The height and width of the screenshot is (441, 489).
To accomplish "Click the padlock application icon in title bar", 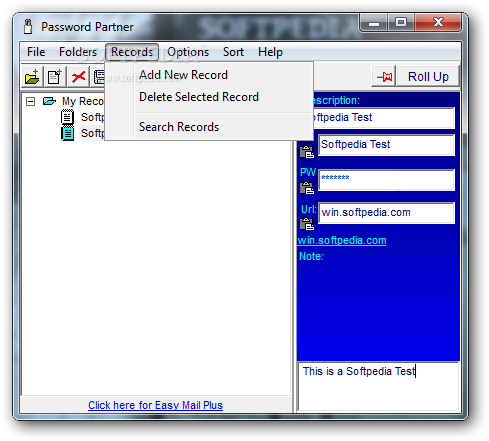I will pos(28,26).
